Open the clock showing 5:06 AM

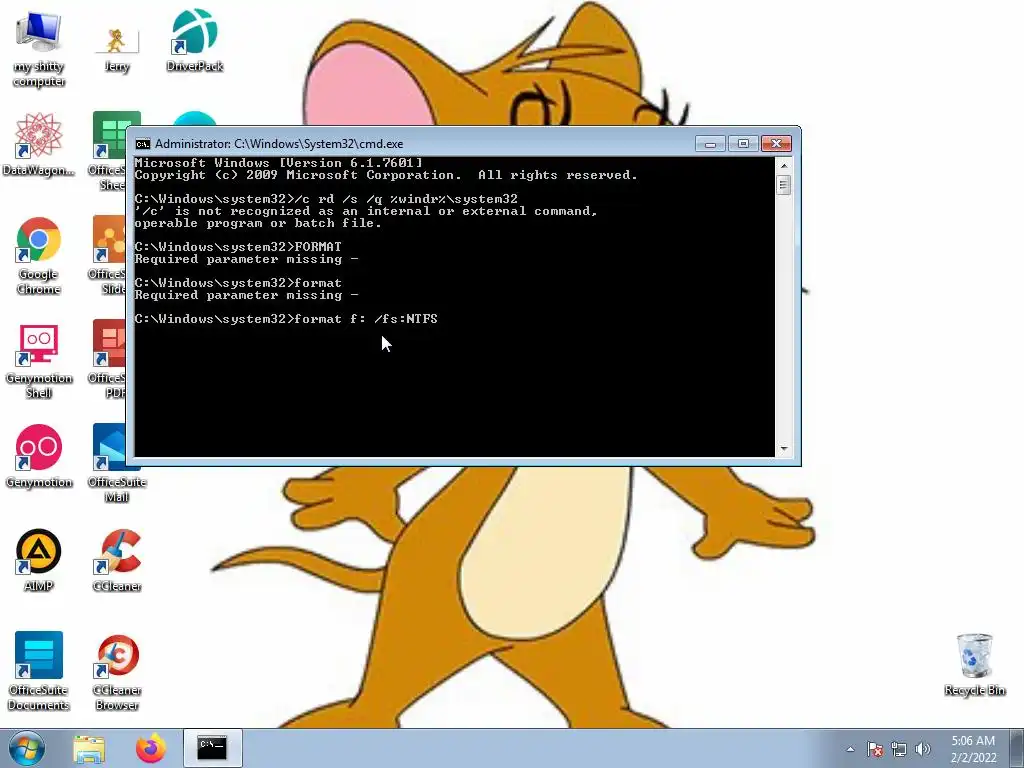[x=973, y=749]
